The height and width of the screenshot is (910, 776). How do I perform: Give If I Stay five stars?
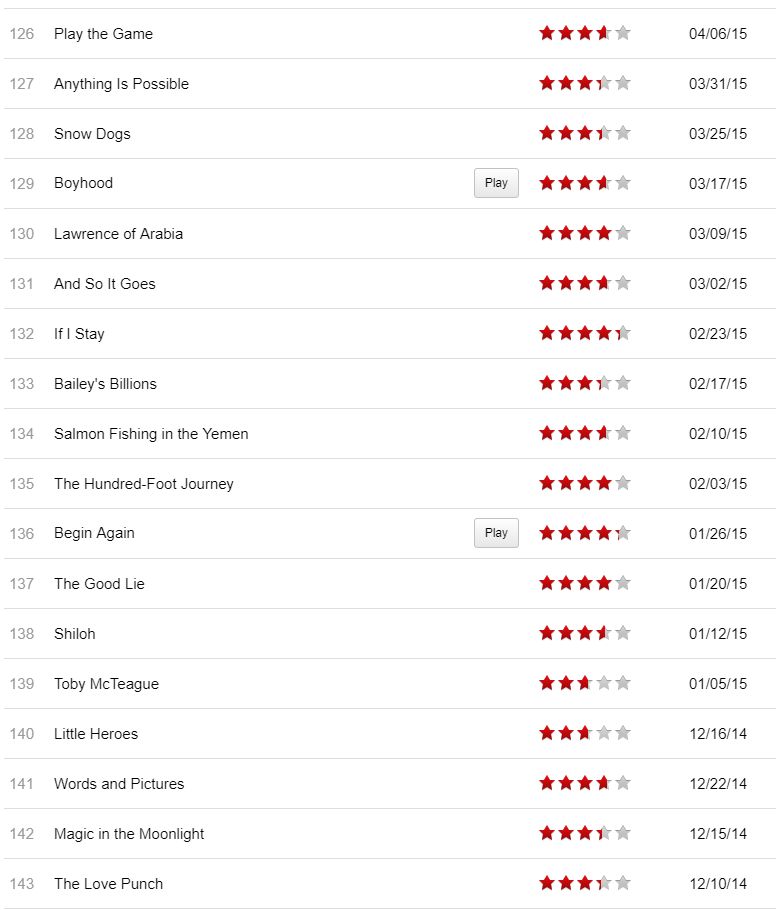pos(623,333)
